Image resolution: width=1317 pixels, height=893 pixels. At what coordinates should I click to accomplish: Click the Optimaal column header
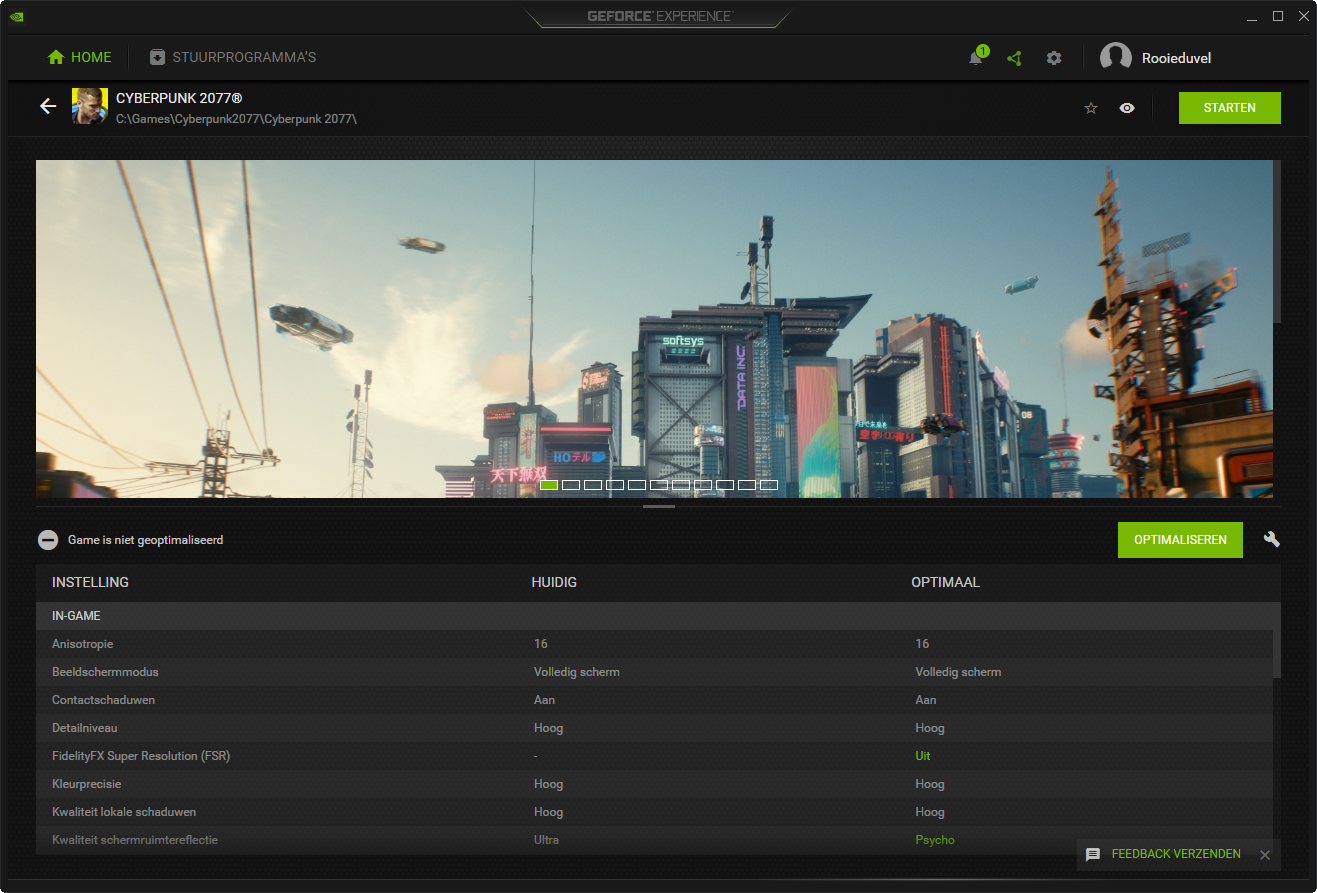(x=945, y=582)
